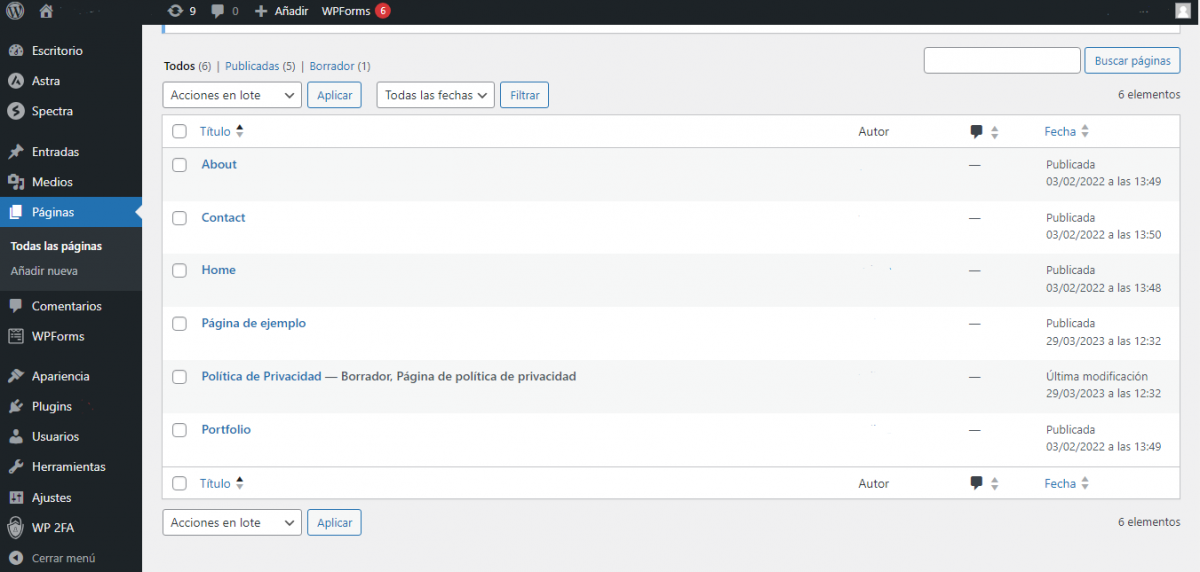Click the updates icon showing 9
The height and width of the screenshot is (572, 1200).
(176, 11)
